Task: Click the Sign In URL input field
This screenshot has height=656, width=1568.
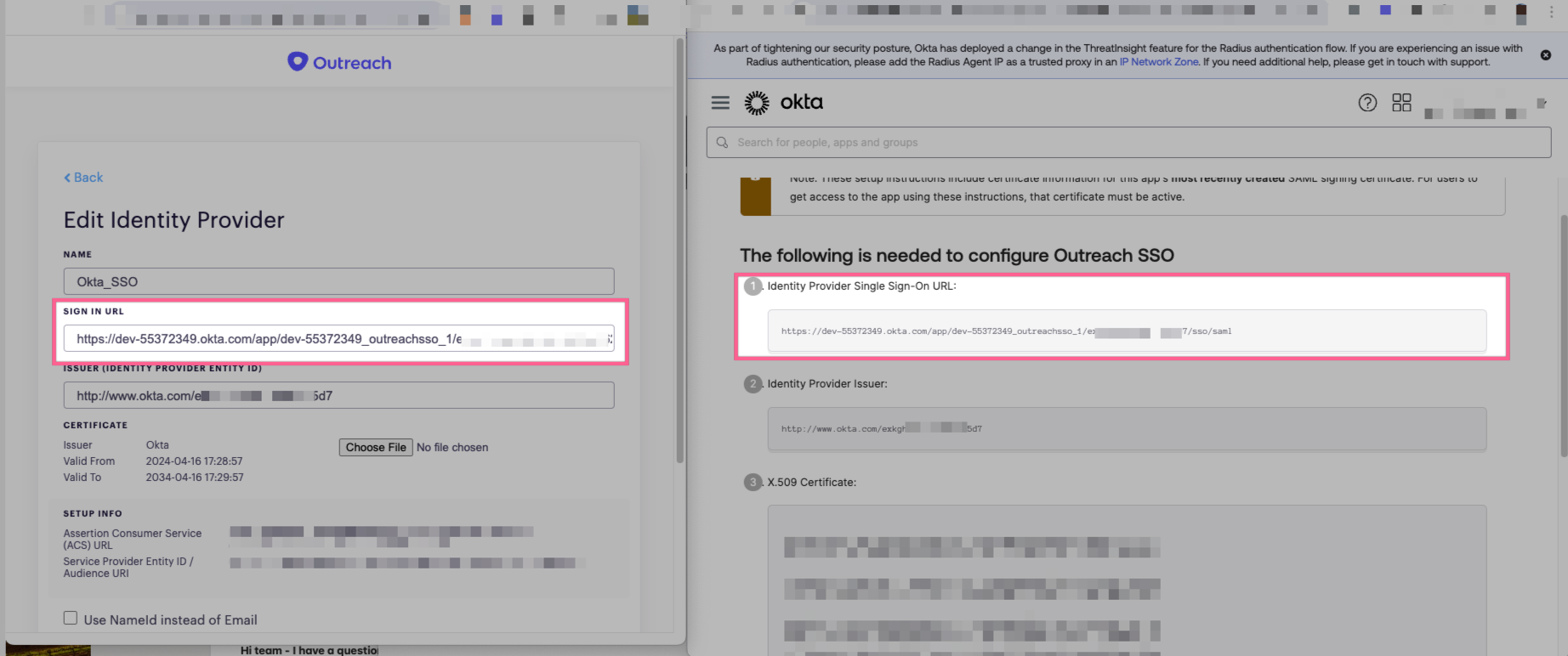Action: tap(338, 338)
